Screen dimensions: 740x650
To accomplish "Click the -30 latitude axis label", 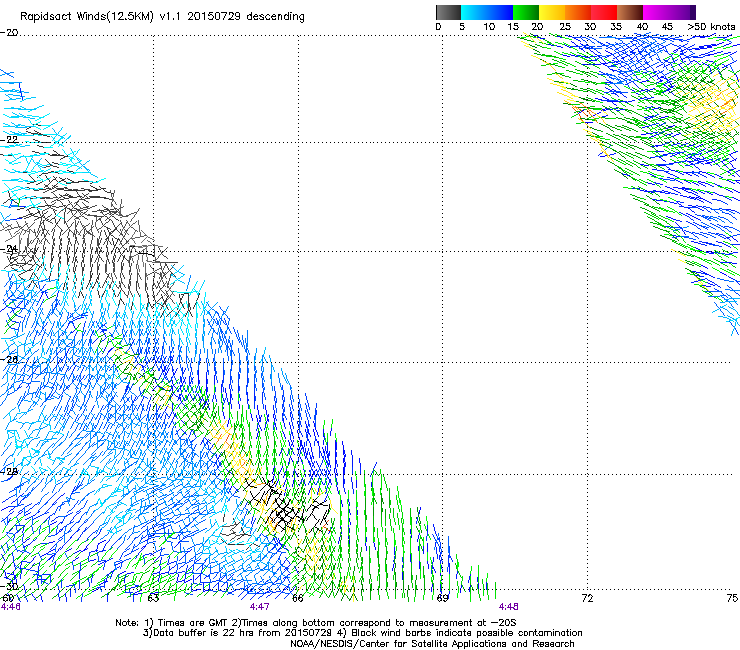I will point(9,586).
